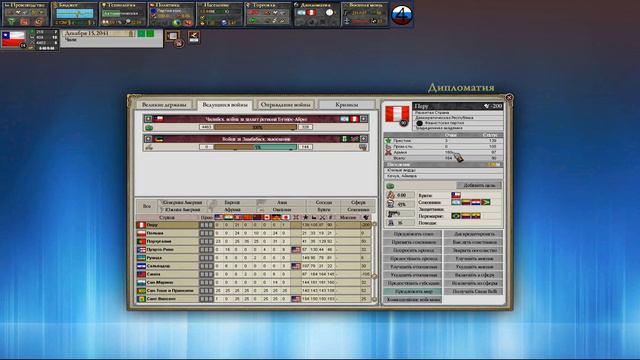Image resolution: width=640 pixels, height=360 pixels.
Task: Click the Argentina flag on first war banner
Action: (345, 119)
